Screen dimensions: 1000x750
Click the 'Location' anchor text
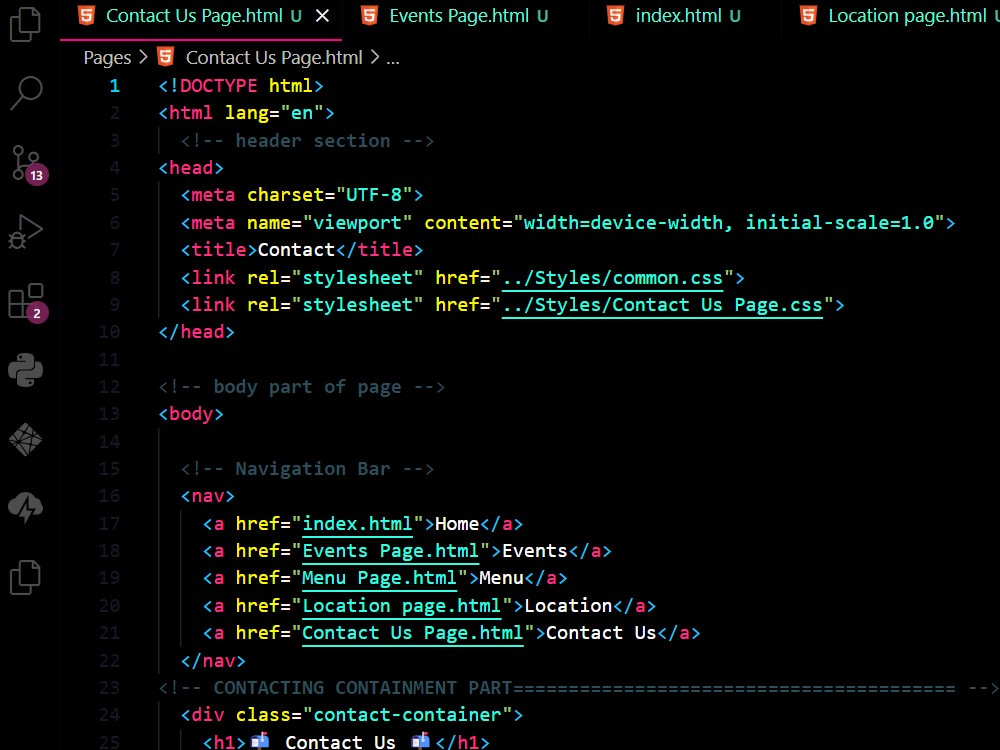click(568, 606)
